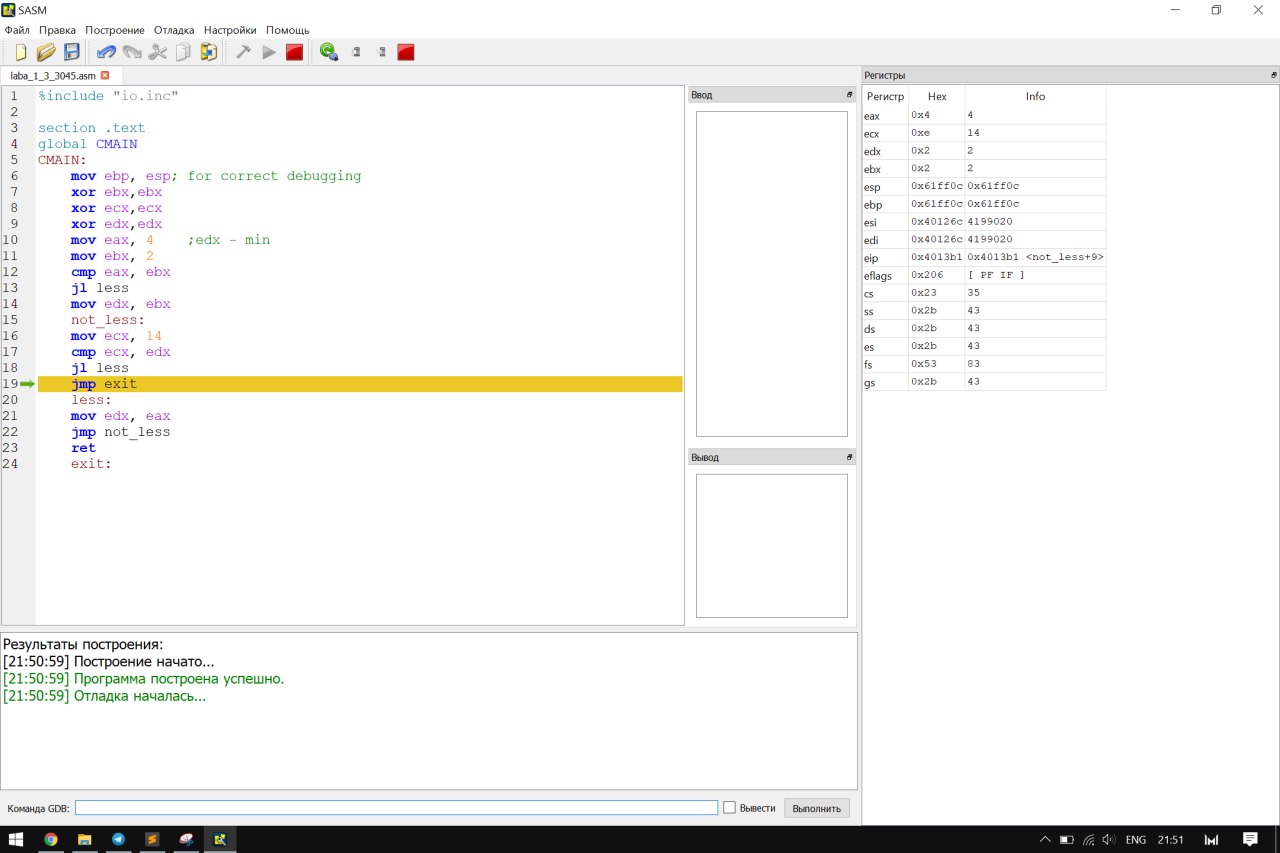
Task: Click the code line 'cmp eax, ebx'
Action: click(x=120, y=272)
